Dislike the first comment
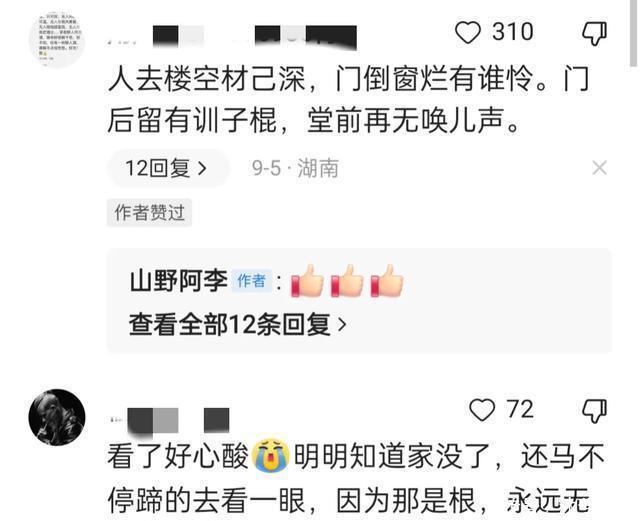This screenshot has height=521, width=640. coord(594,33)
